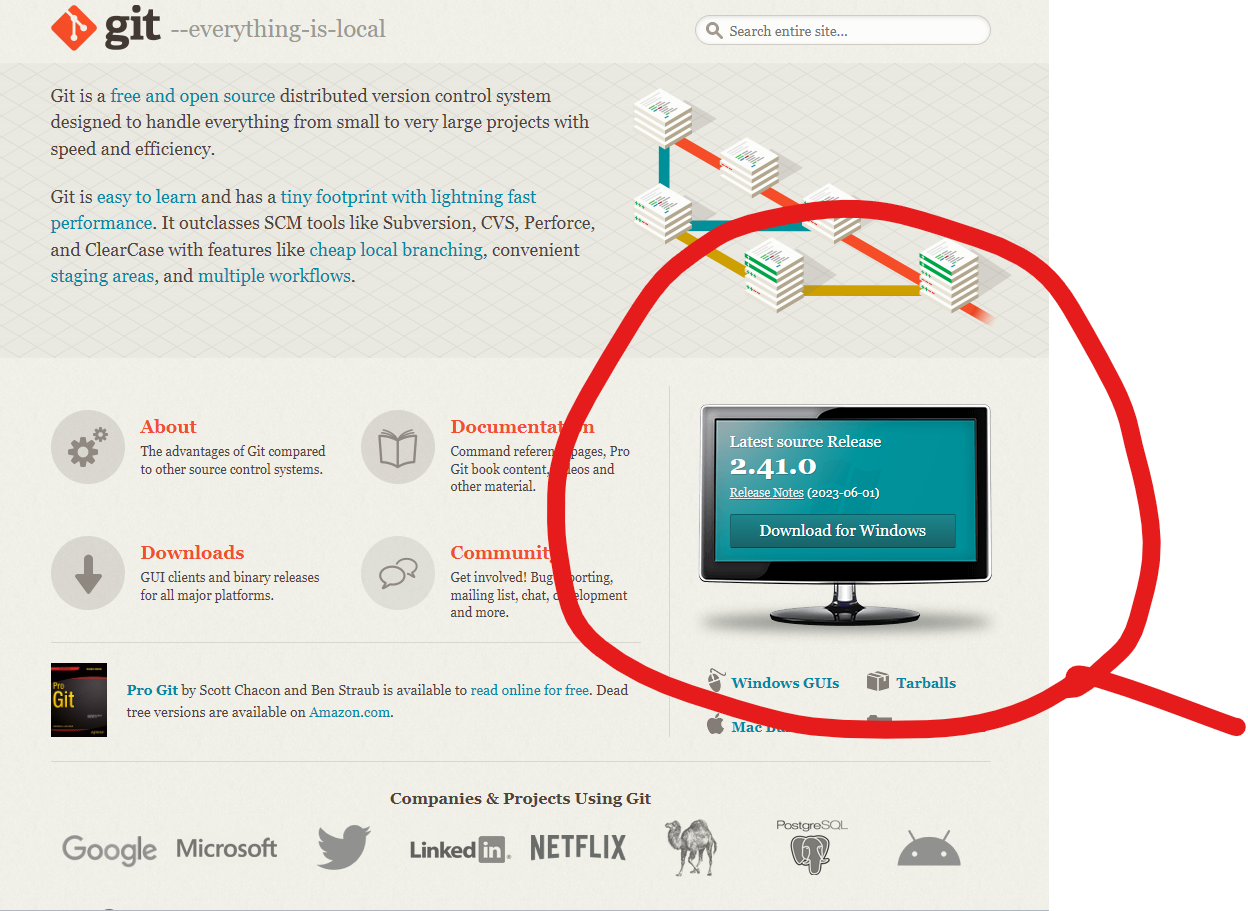Follow the 'staging areas' link
Viewport: 1248px width, 911px height.
point(103,276)
